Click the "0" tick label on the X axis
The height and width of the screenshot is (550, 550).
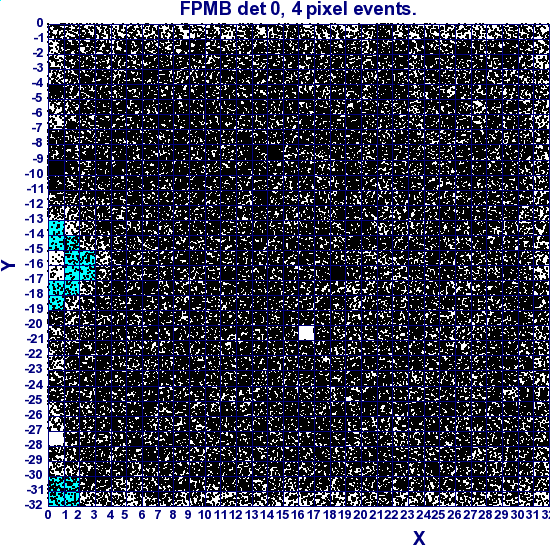pos(48,515)
